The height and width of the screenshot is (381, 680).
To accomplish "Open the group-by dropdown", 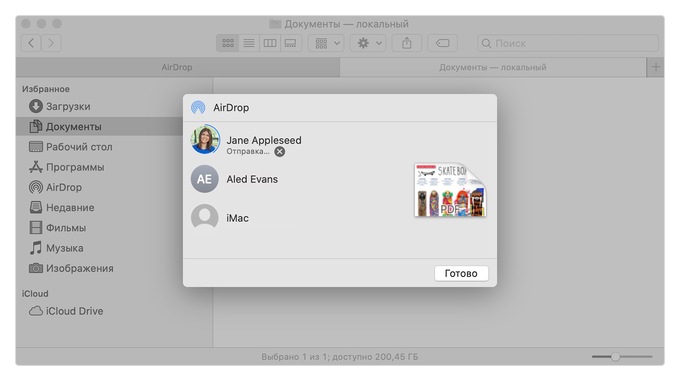I will 327,43.
